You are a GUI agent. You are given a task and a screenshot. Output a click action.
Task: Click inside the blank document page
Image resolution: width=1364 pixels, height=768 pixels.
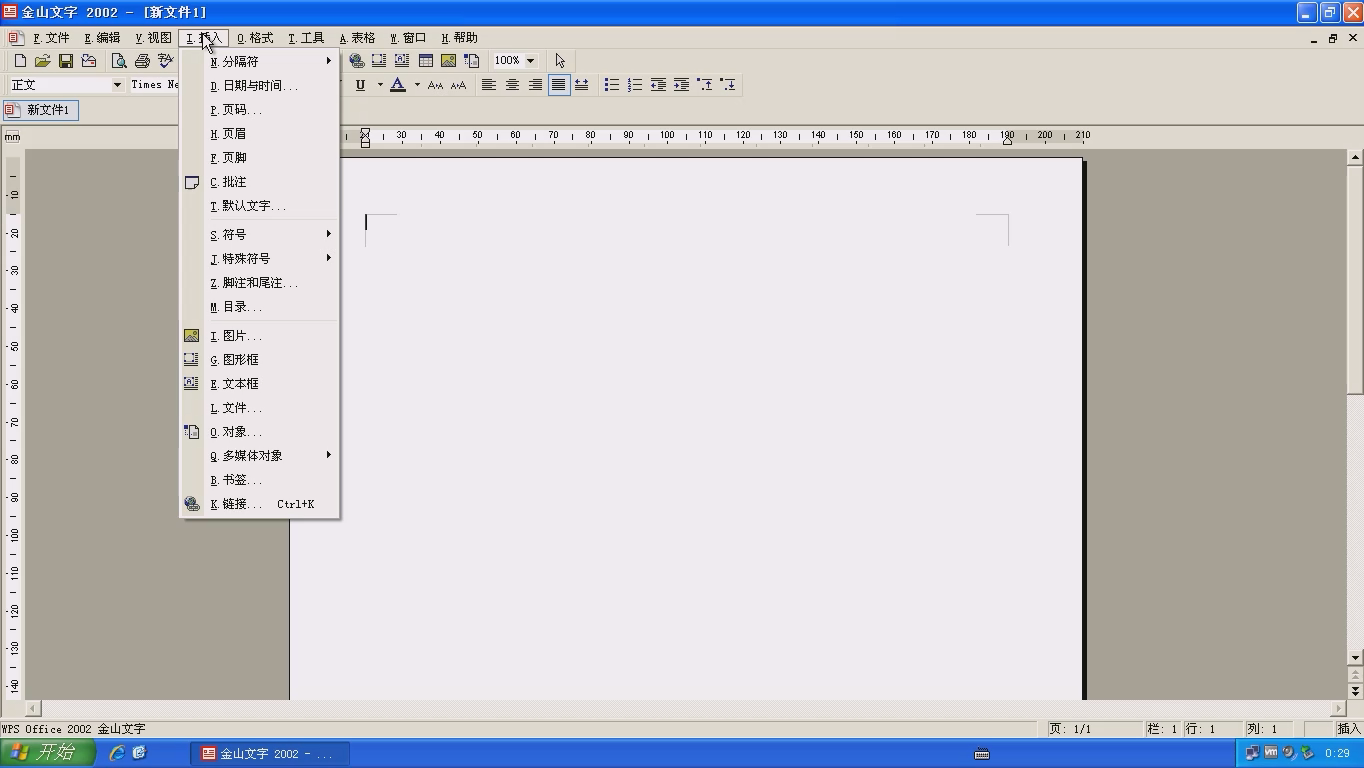click(x=686, y=430)
